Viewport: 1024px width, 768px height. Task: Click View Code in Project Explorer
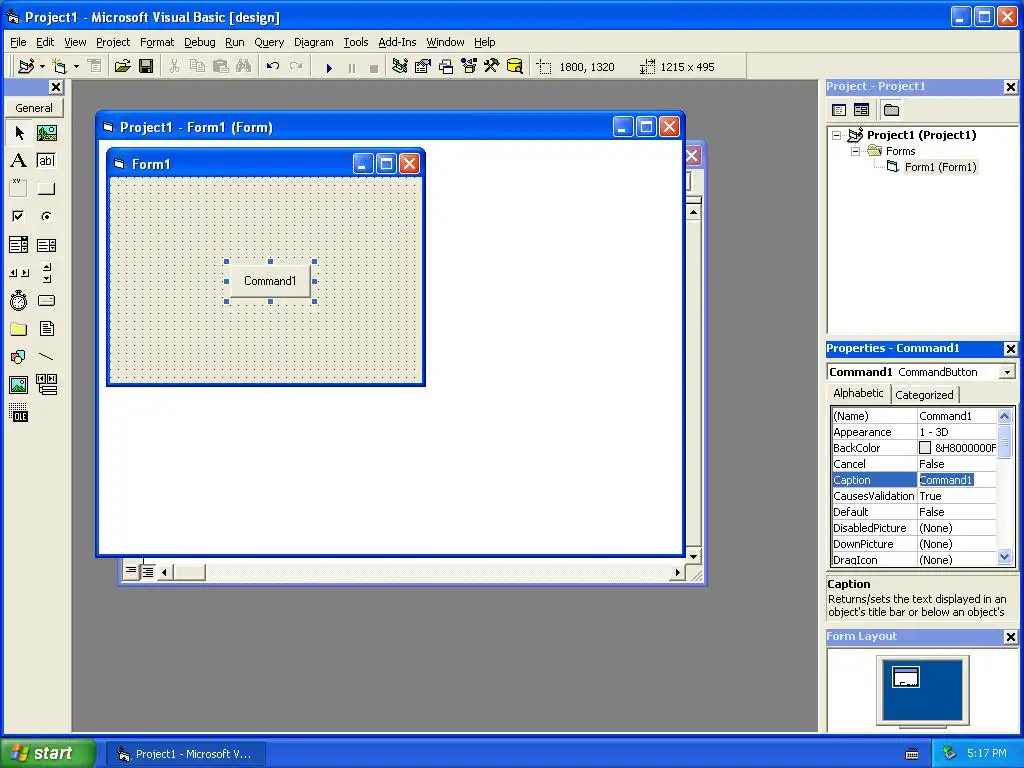tap(839, 110)
